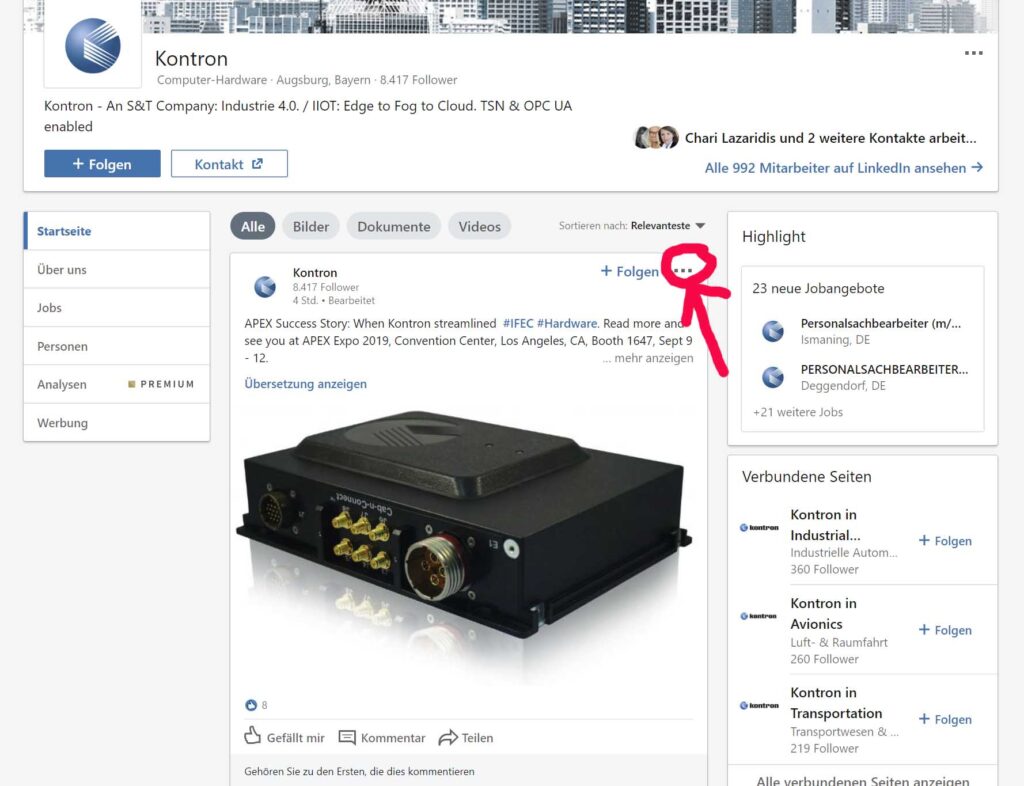Click Alle 992 Mitarbeiter auf LinkedIn ansehen
The height and width of the screenshot is (786, 1024).
pyautogui.click(x=843, y=168)
